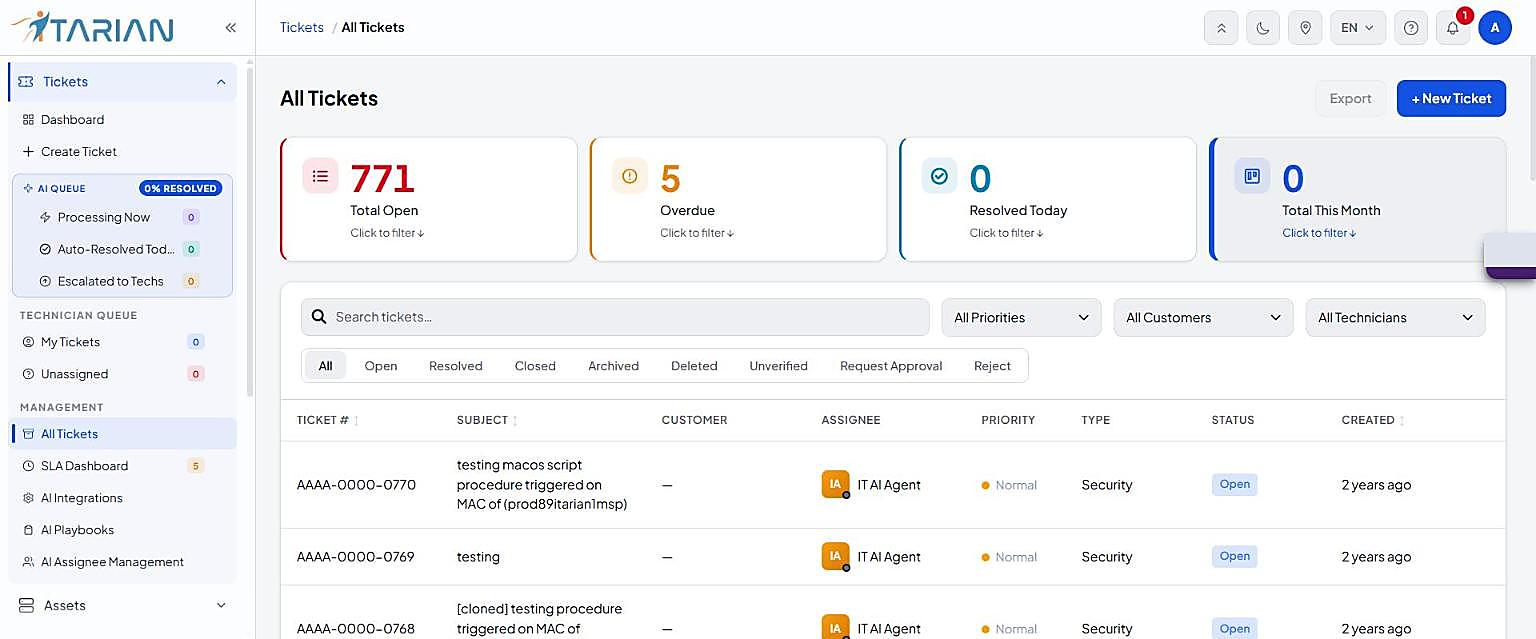Select the Archived status tab
The width and height of the screenshot is (1536, 639).
pyautogui.click(x=613, y=366)
